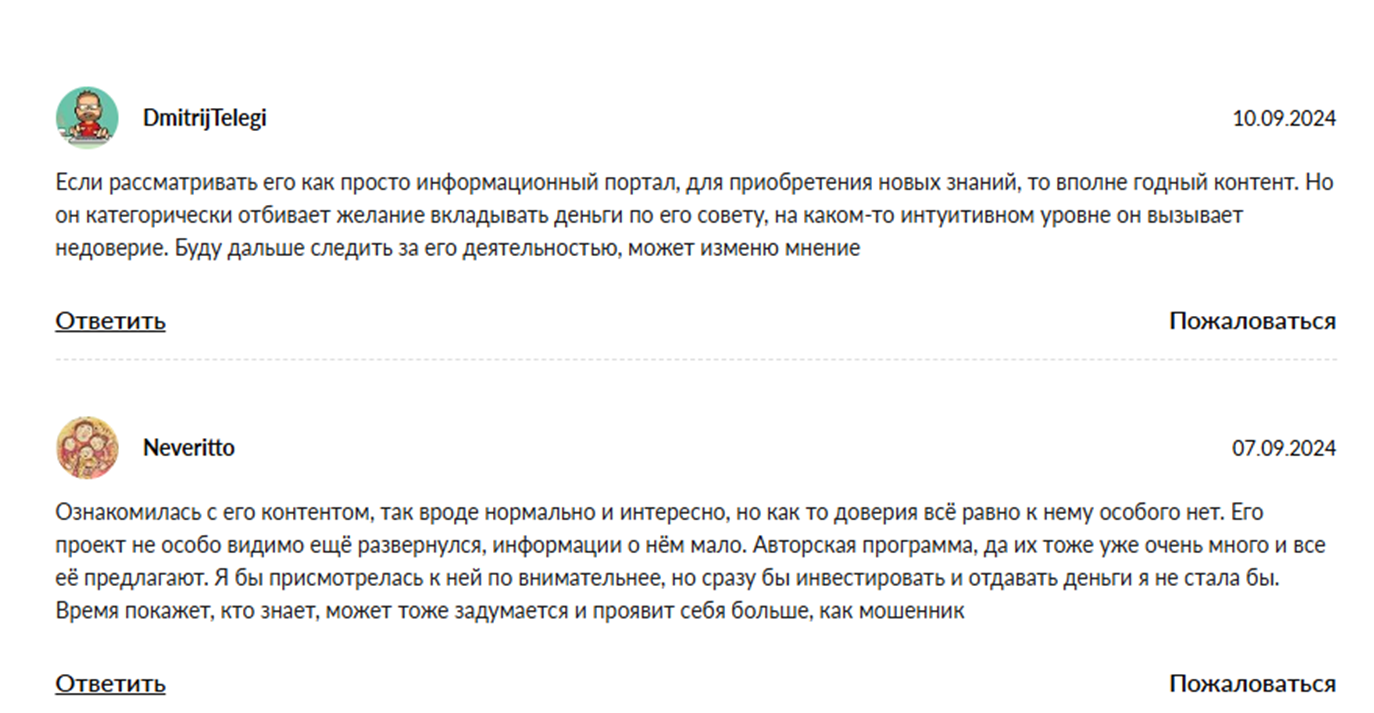Click the date 10.09.2024
This screenshot has width=1374, height=713.
[x=1284, y=119]
